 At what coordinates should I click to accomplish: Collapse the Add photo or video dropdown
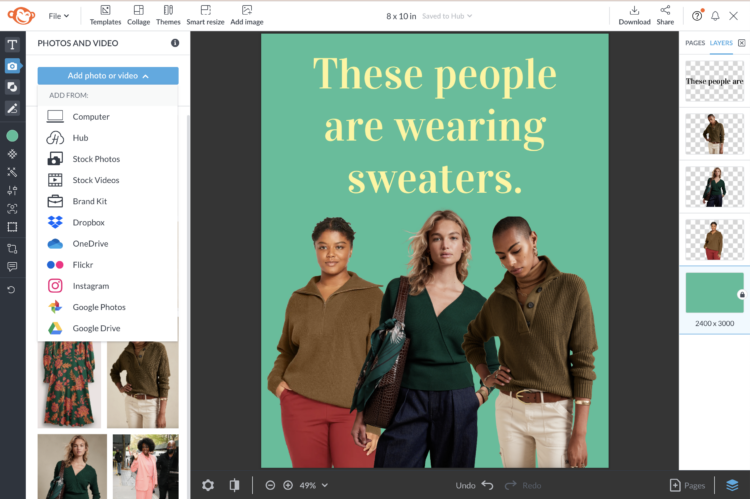108,76
